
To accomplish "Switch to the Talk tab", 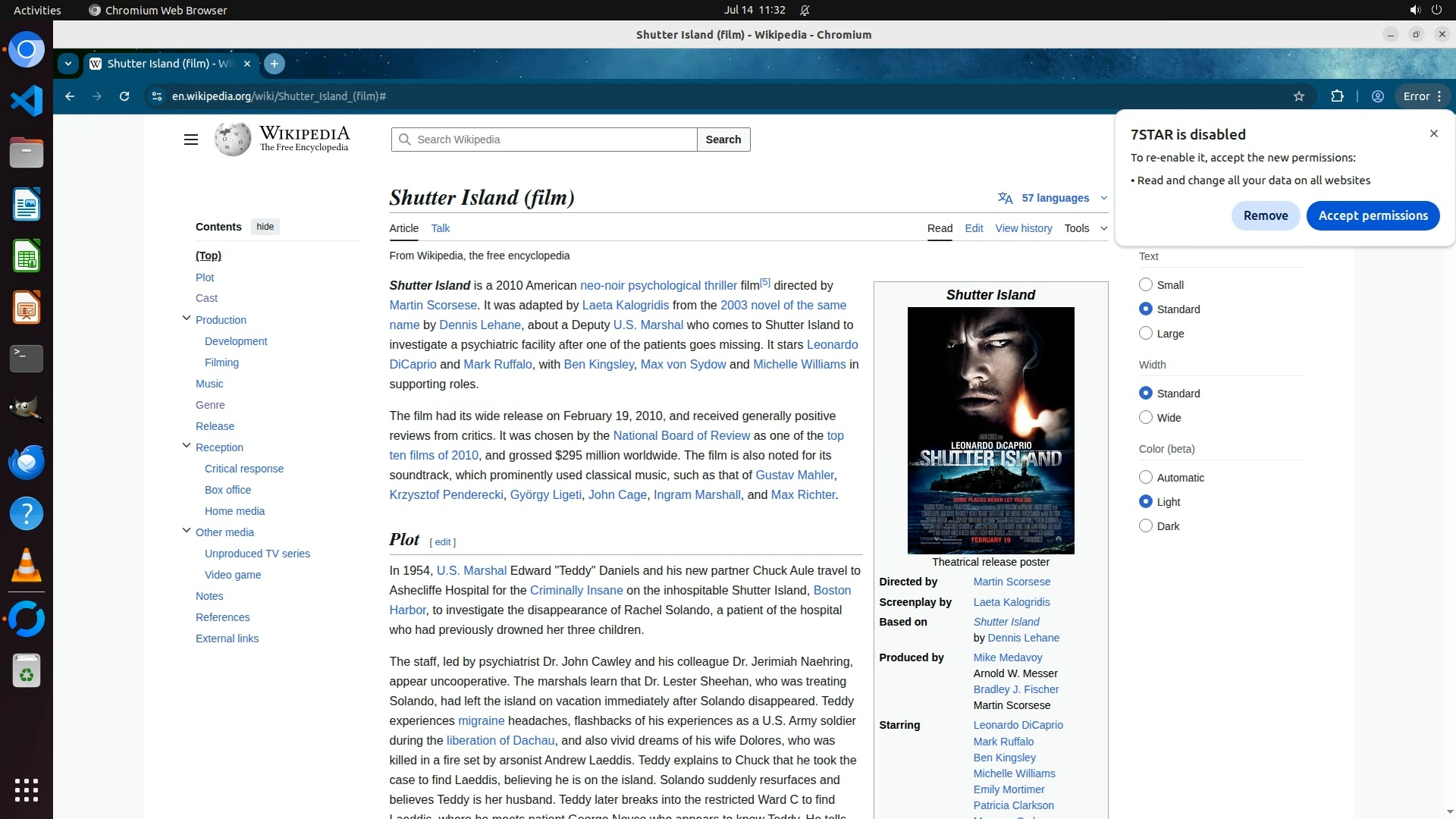I will [x=440, y=228].
